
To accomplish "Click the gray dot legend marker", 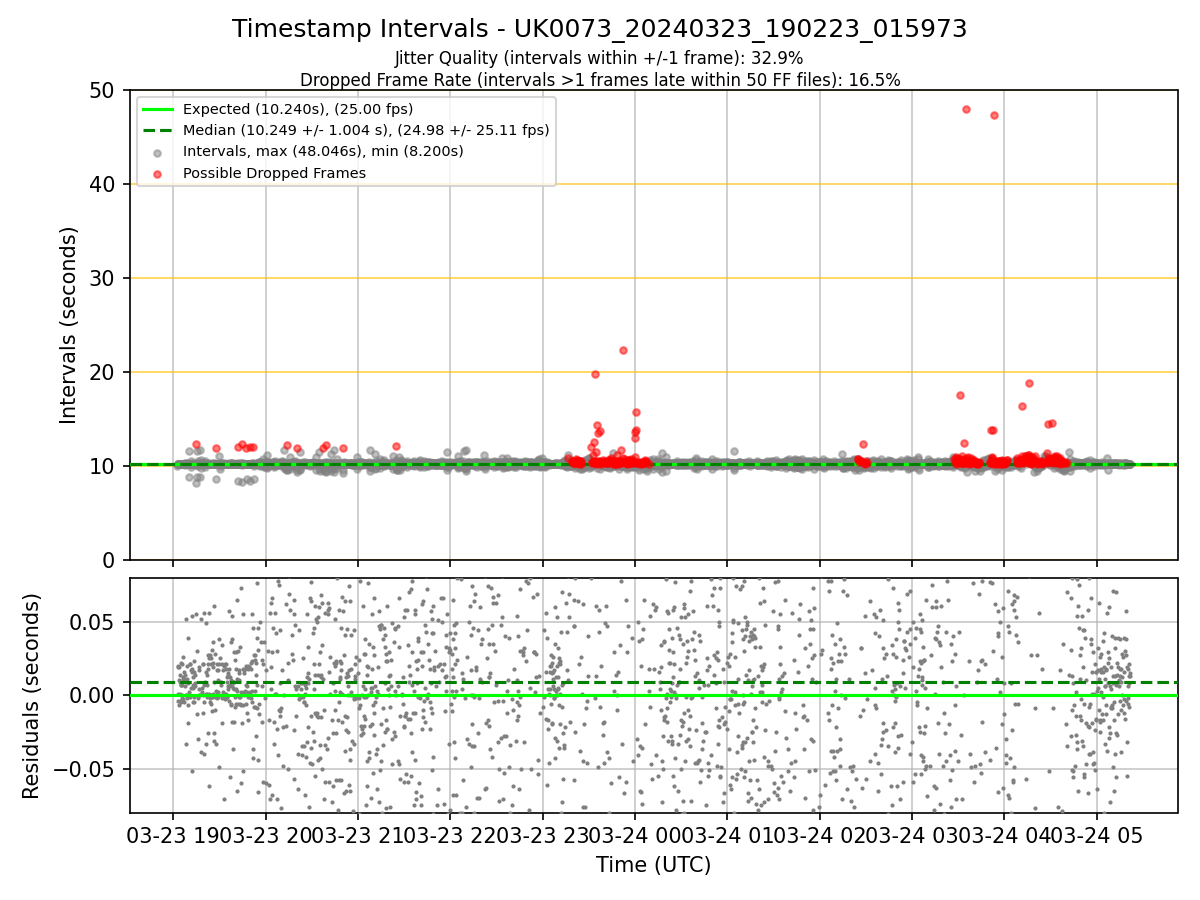I will [x=158, y=152].
